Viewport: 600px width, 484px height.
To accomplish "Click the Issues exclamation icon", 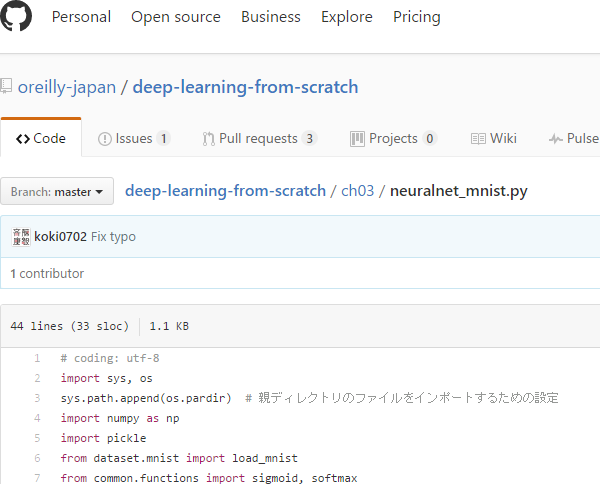I will click(x=104, y=139).
